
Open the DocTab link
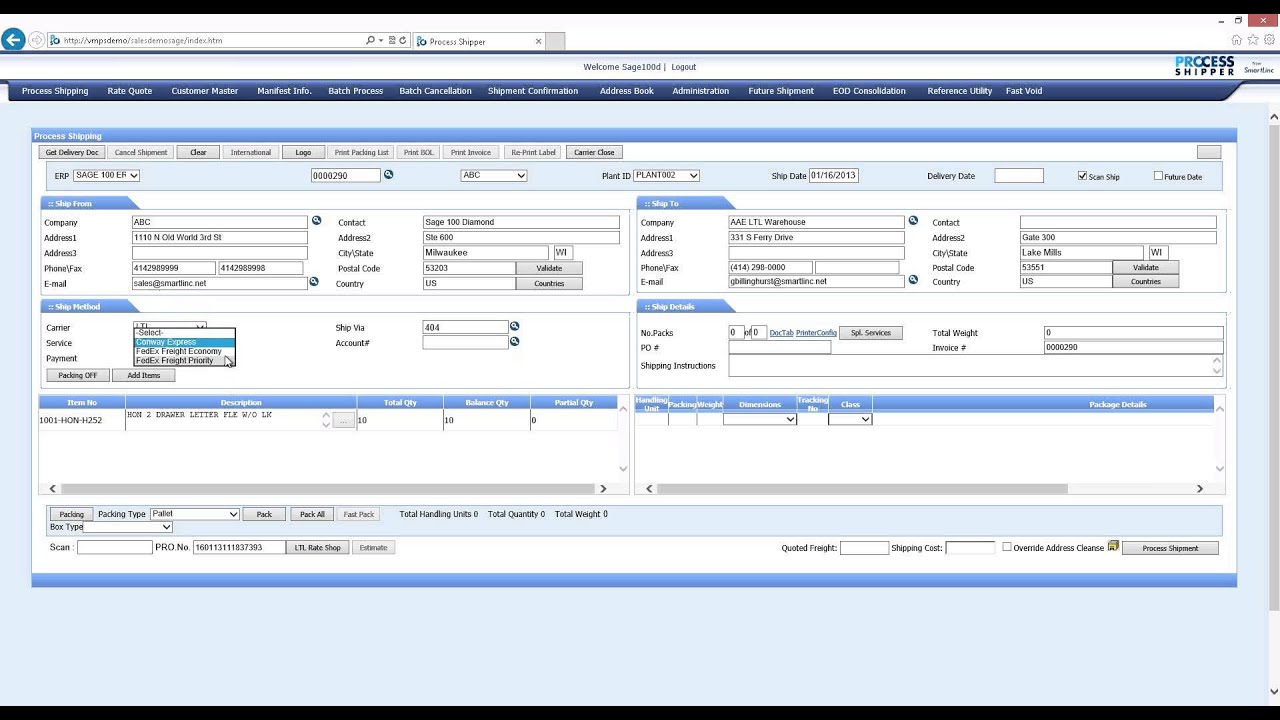(781, 333)
